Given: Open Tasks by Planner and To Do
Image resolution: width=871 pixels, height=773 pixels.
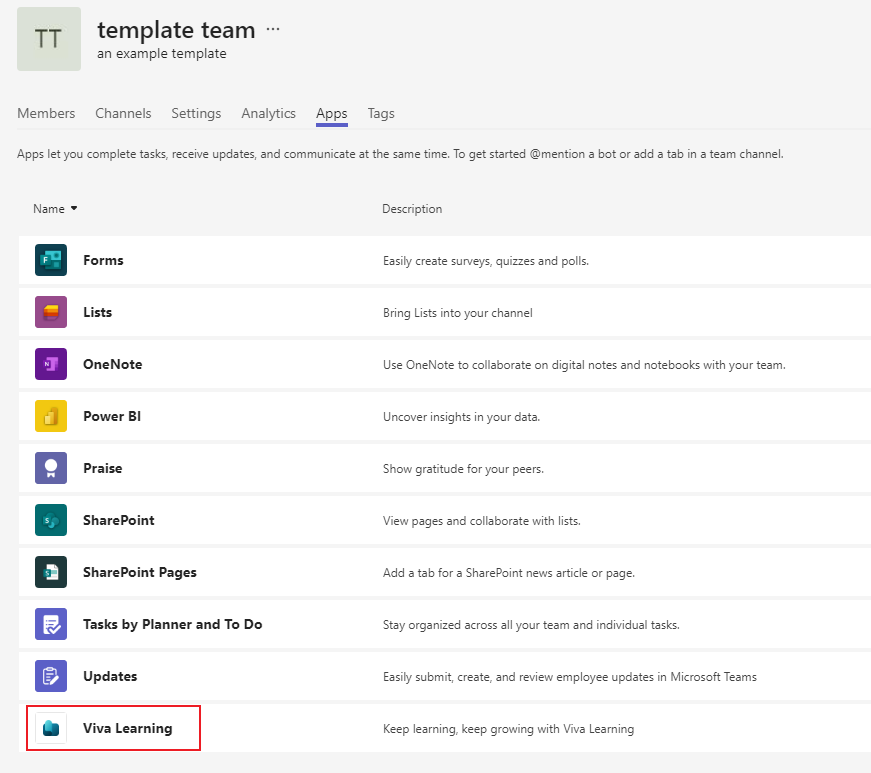Looking at the screenshot, I should pyautogui.click(x=173, y=624).
